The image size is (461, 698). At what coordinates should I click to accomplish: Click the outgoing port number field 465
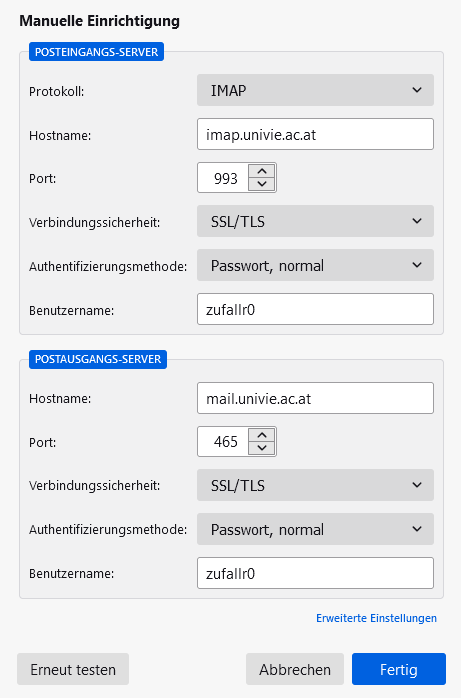[x=223, y=442]
